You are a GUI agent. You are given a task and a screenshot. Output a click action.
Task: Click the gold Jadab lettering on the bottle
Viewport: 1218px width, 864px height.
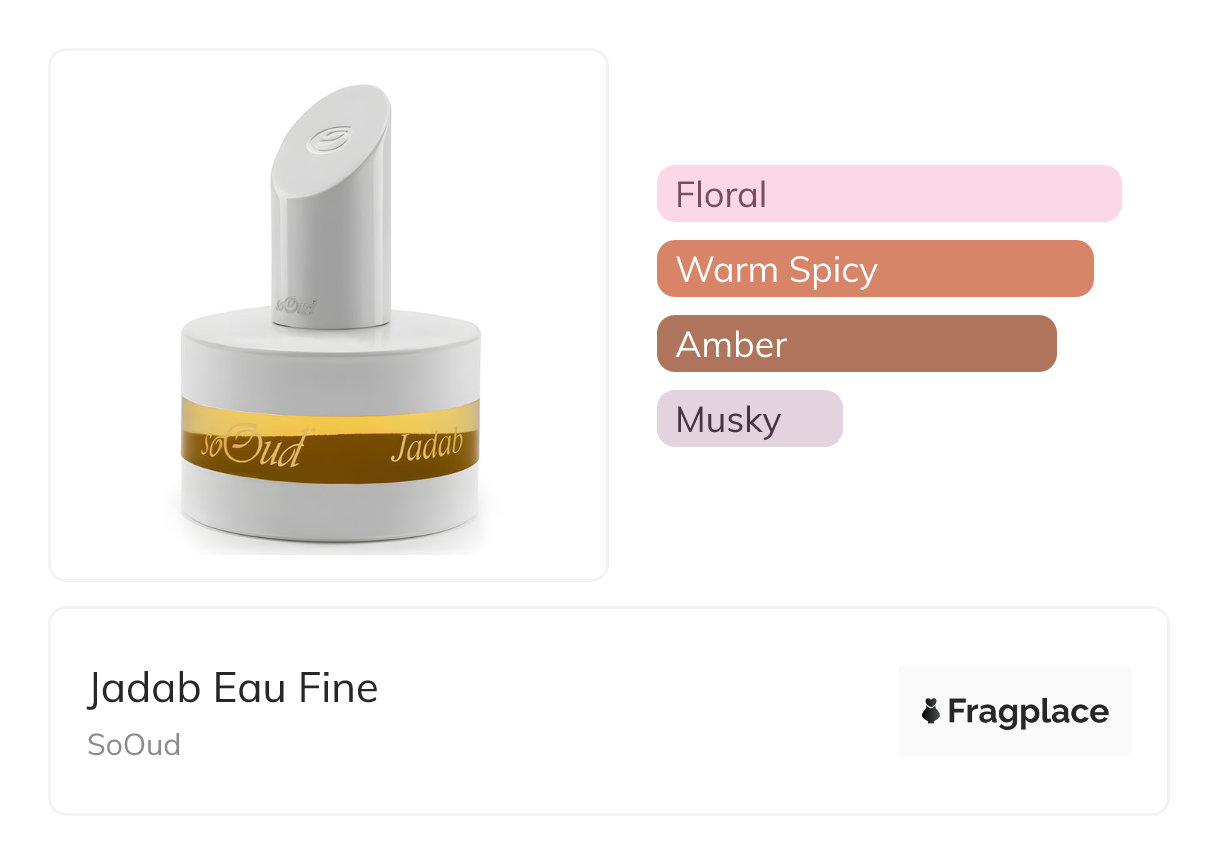[426, 447]
